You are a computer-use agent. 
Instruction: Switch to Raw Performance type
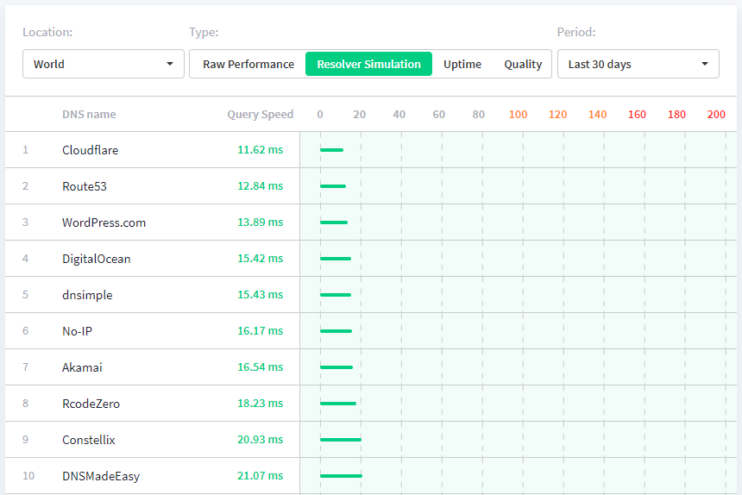point(248,64)
